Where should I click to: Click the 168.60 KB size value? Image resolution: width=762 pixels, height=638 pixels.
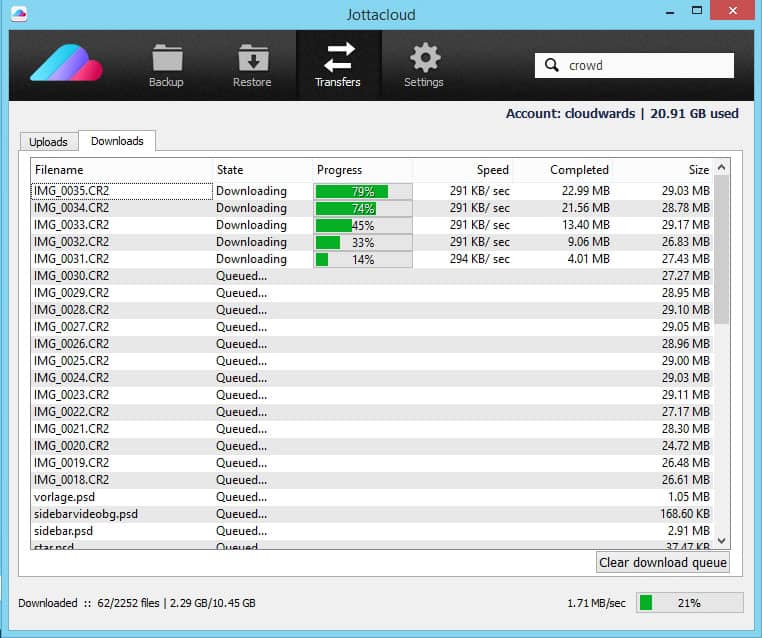685,514
